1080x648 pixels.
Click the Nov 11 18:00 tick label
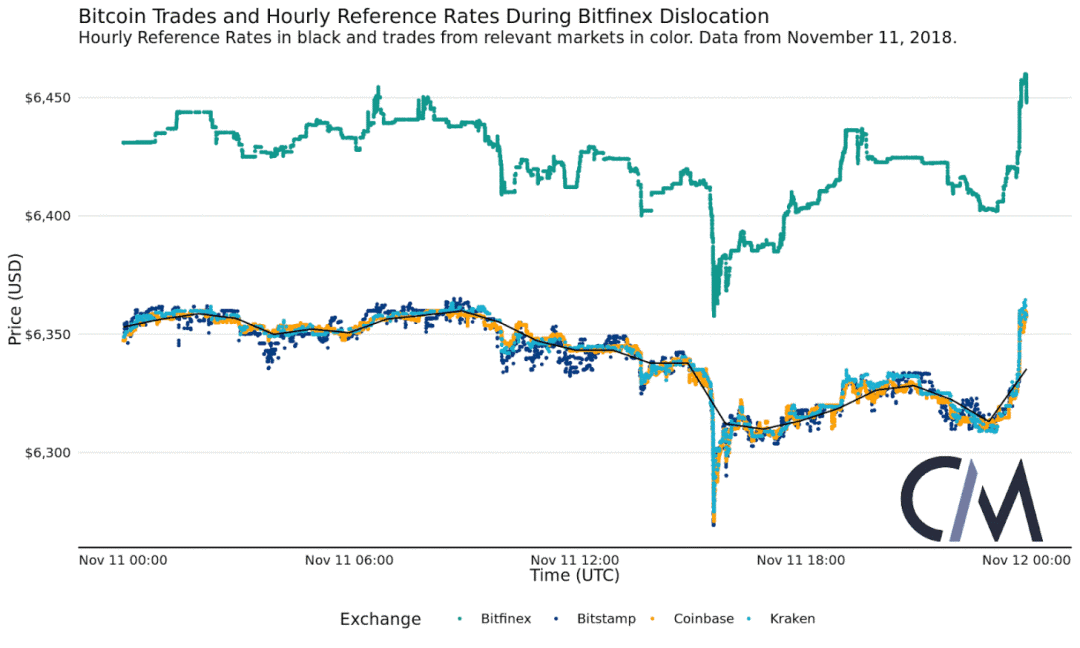point(801,560)
